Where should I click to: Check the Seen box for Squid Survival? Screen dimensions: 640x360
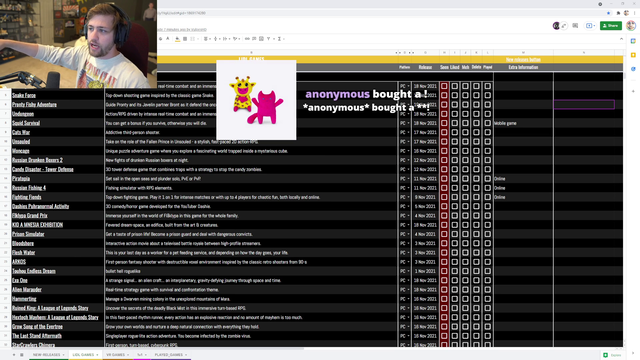point(444,123)
